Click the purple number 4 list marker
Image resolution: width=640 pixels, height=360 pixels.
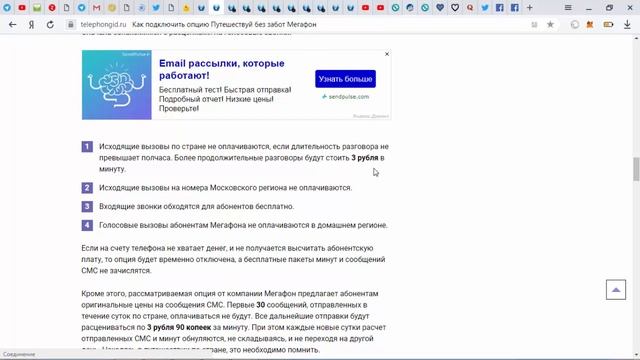87,225
